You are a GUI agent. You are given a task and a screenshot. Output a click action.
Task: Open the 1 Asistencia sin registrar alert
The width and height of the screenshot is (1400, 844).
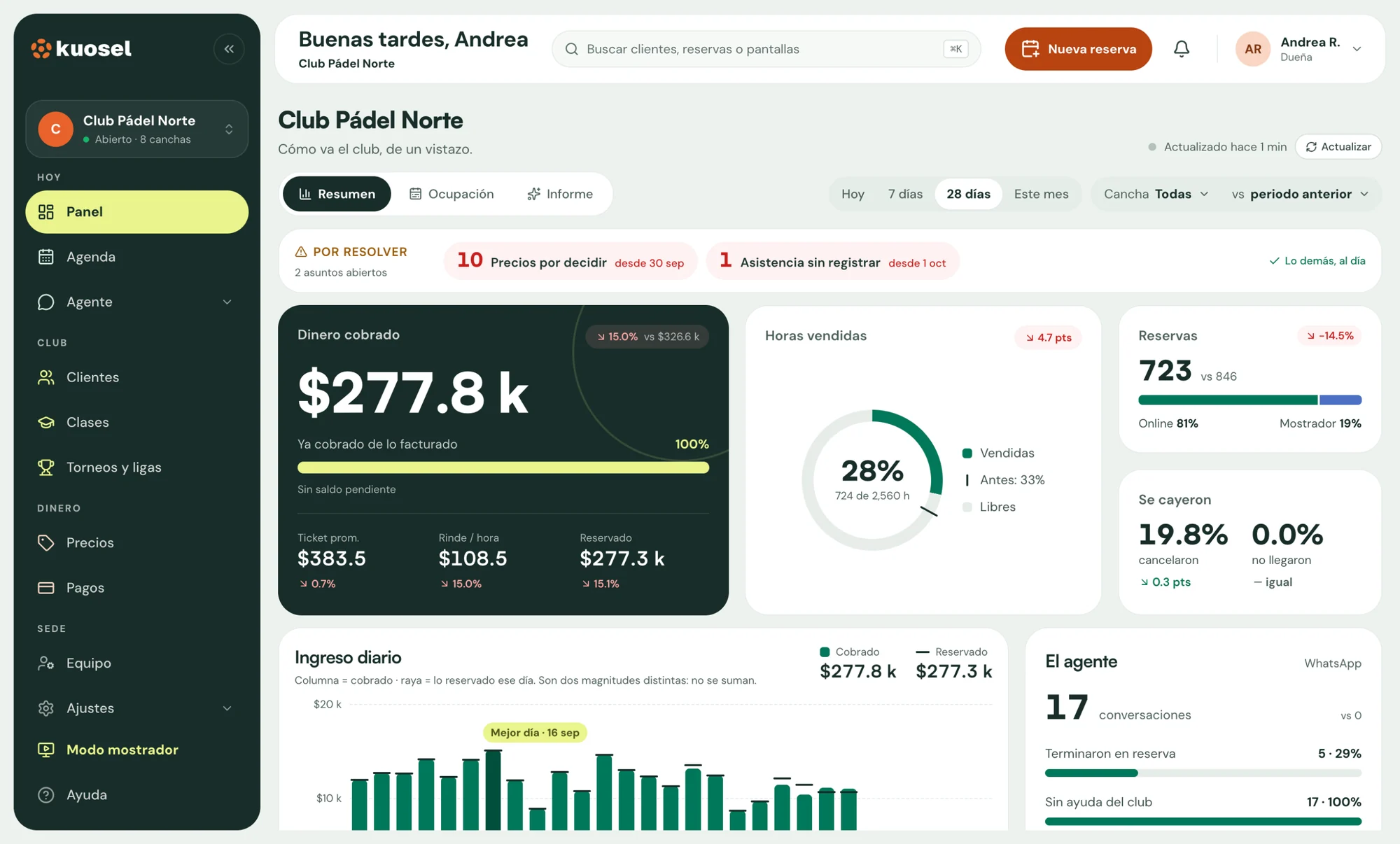coord(832,261)
